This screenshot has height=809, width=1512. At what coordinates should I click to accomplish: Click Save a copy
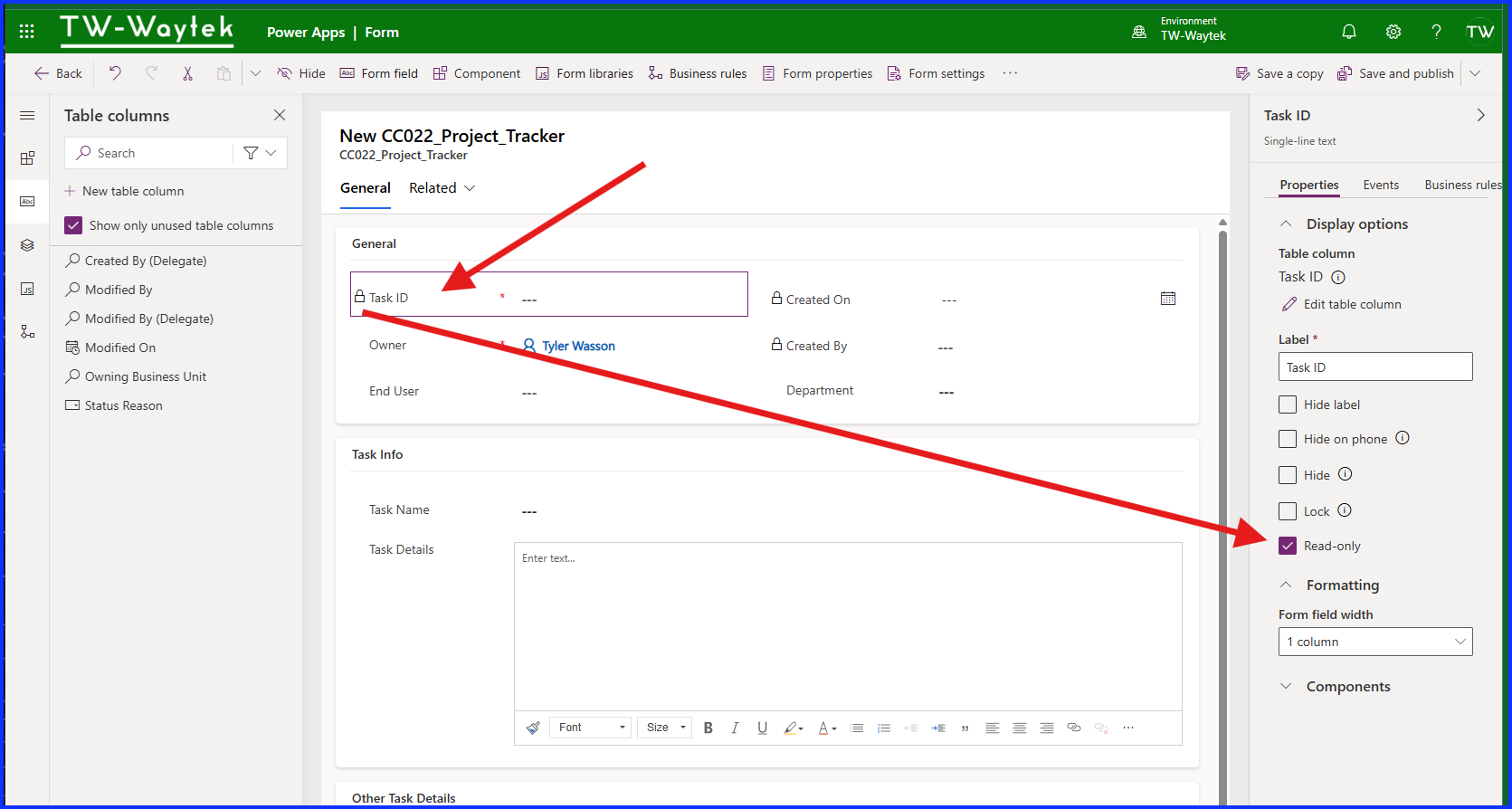(1279, 73)
